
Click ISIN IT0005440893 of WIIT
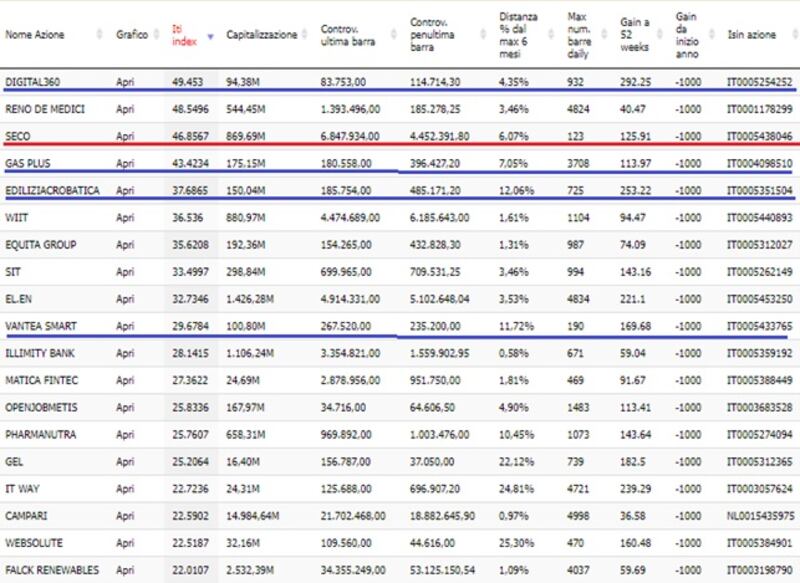click(x=760, y=218)
